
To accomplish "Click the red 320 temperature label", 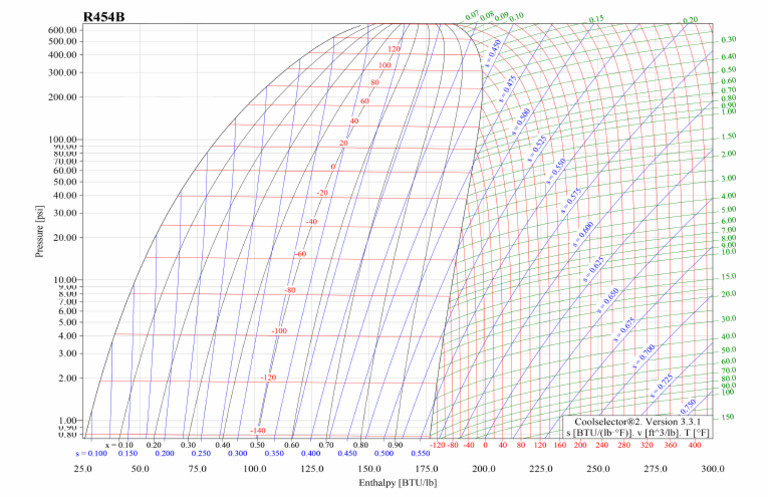I will 647,445.
